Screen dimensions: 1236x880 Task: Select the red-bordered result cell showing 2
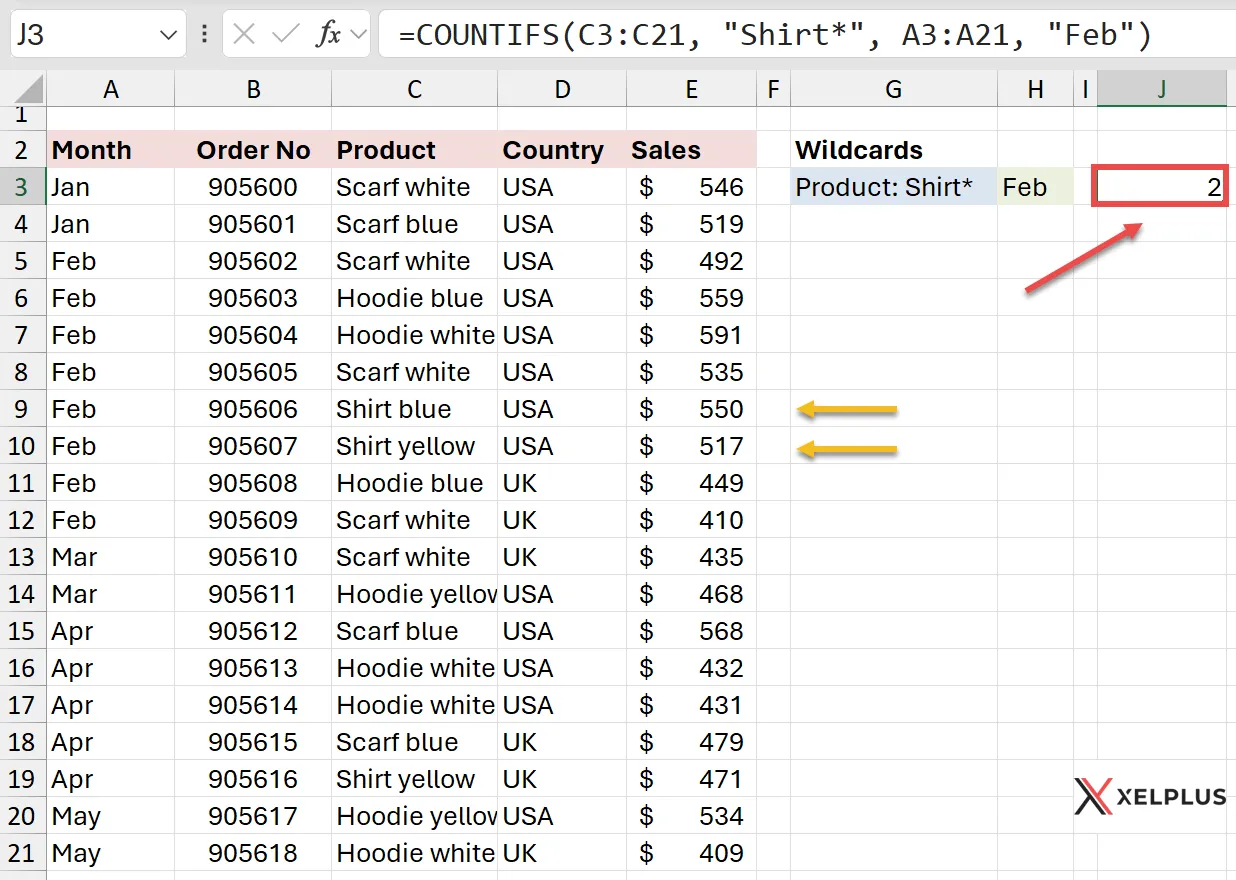(1160, 187)
